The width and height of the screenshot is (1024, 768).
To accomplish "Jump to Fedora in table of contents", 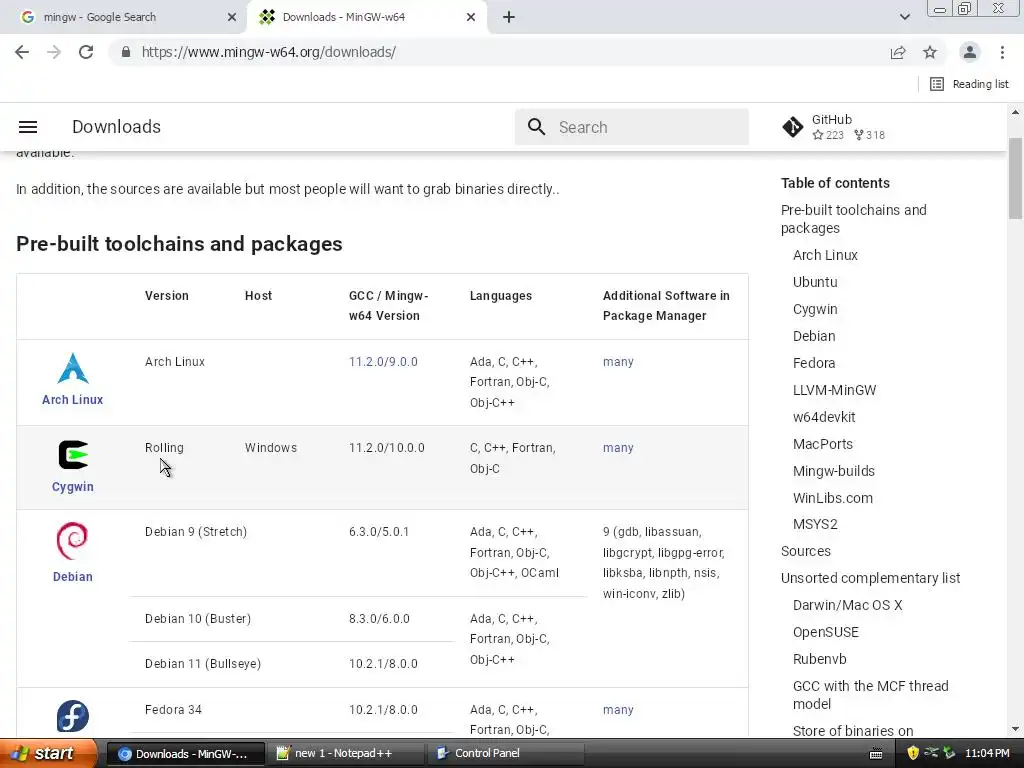I will (x=814, y=363).
